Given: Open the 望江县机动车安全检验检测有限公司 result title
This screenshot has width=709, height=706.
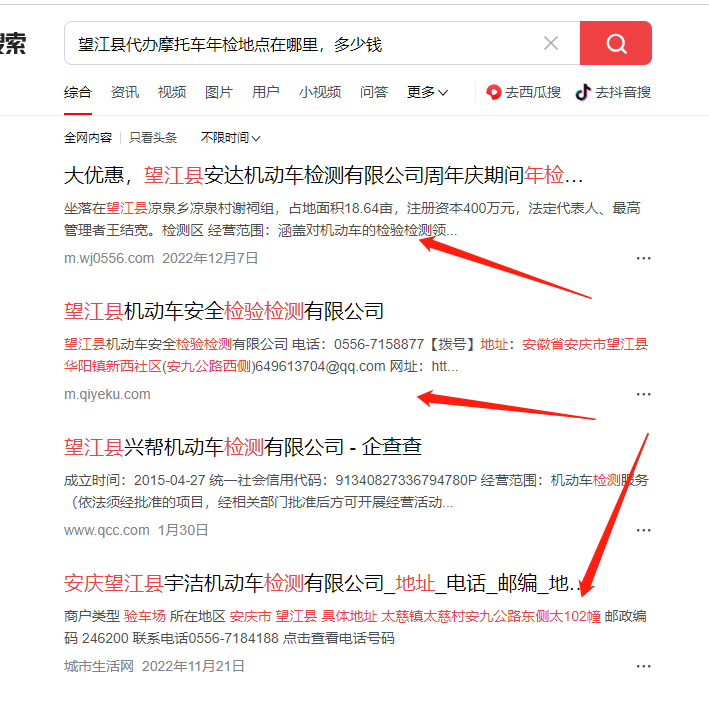Looking at the screenshot, I should tap(224, 311).
